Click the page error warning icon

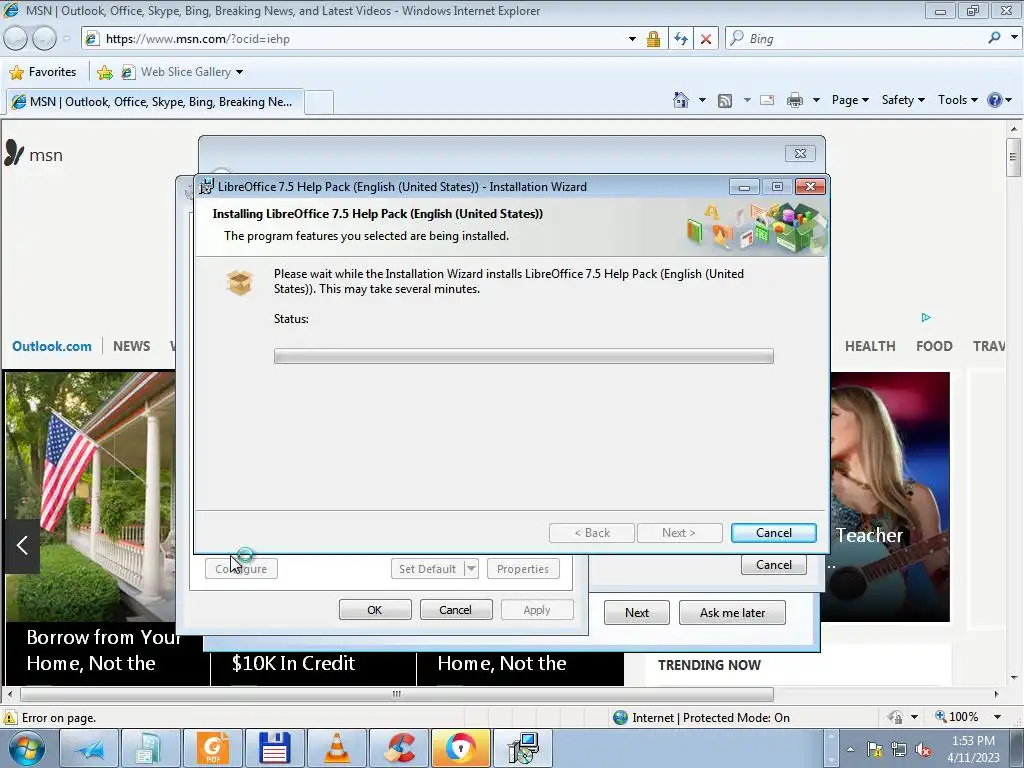[10, 717]
